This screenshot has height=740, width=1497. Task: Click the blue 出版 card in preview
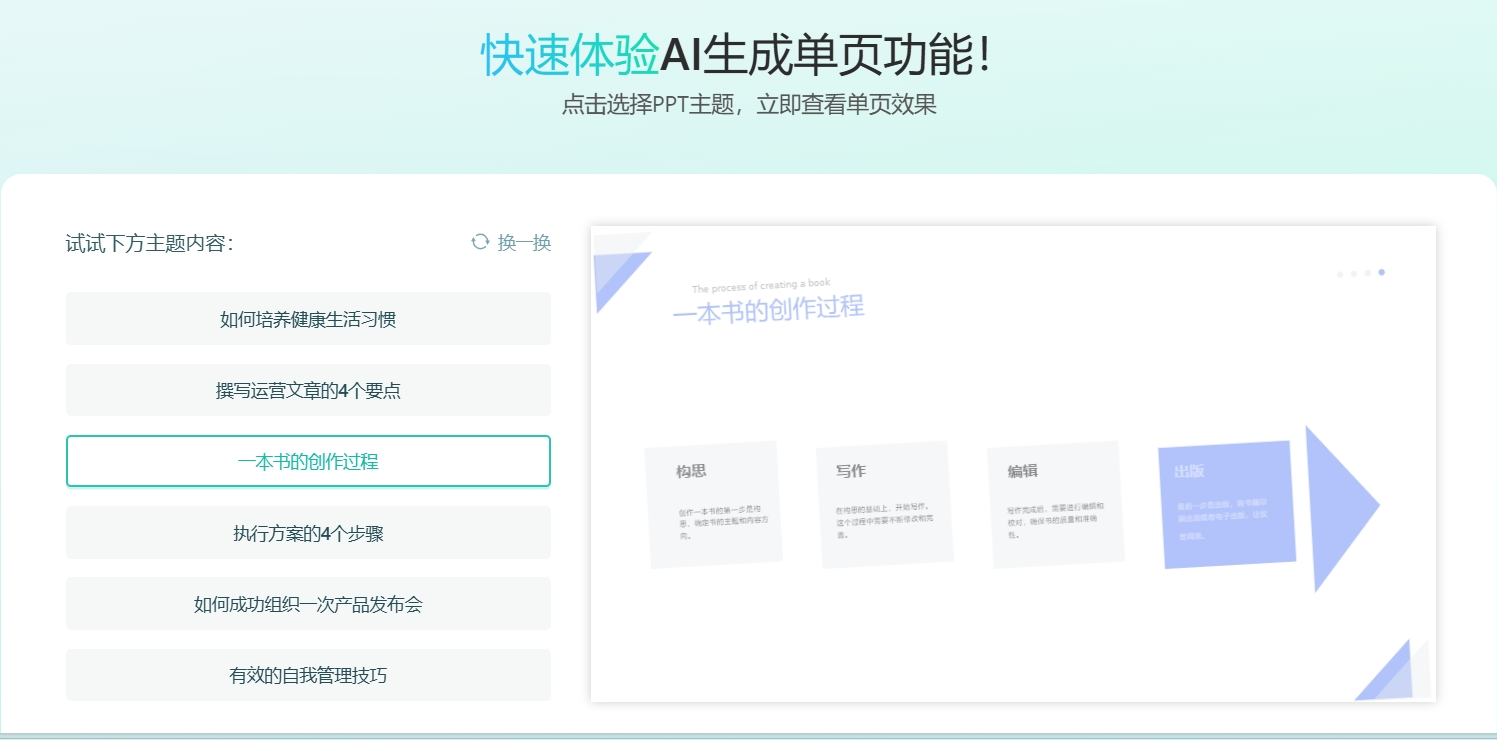pos(1227,505)
